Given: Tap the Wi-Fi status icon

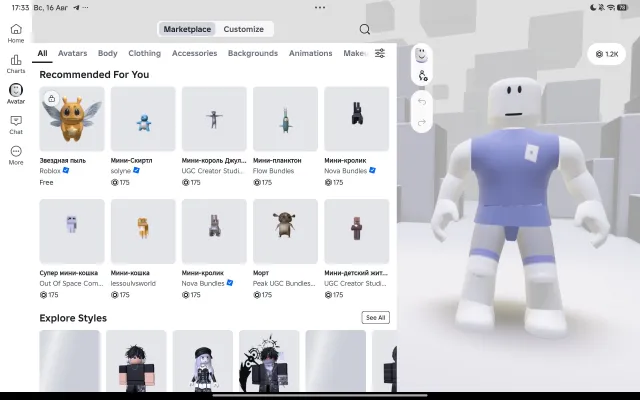Looking at the screenshot, I should click(611, 7).
